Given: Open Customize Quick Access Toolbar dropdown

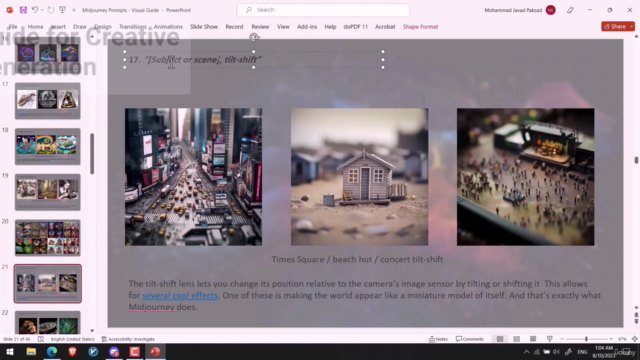Looking at the screenshot, I should tap(74, 10).
